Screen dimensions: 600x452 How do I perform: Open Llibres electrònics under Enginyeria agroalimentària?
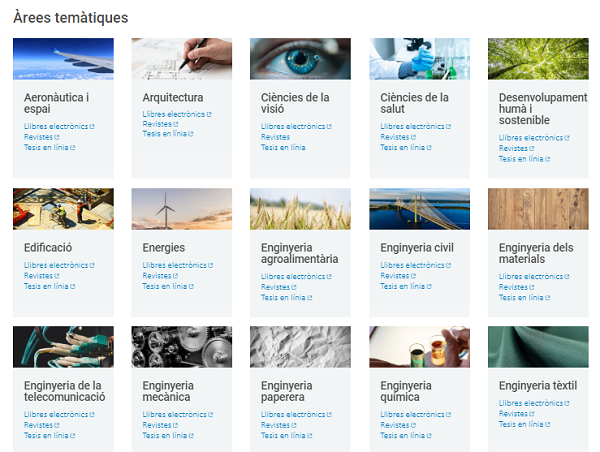pyautogui.click(x=296, y=276)
